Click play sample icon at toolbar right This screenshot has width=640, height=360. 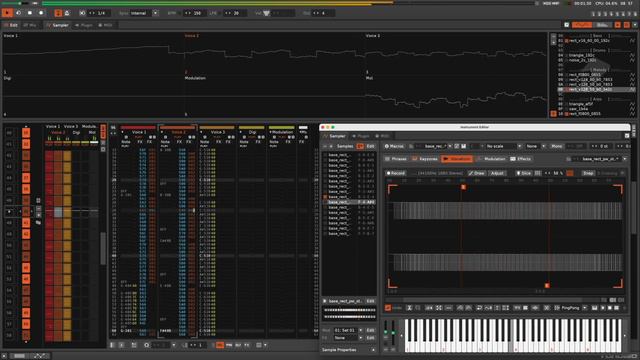click(x=602, y=308)
